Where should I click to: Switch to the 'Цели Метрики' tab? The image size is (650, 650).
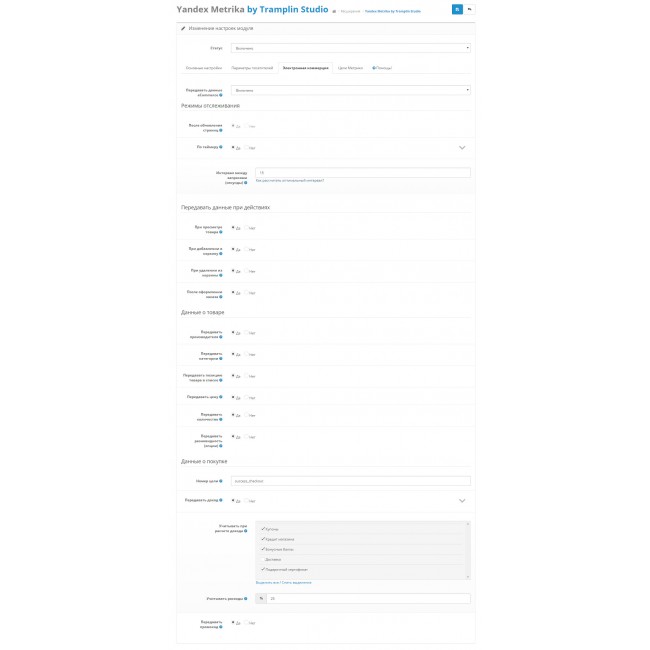coord(348,68)
